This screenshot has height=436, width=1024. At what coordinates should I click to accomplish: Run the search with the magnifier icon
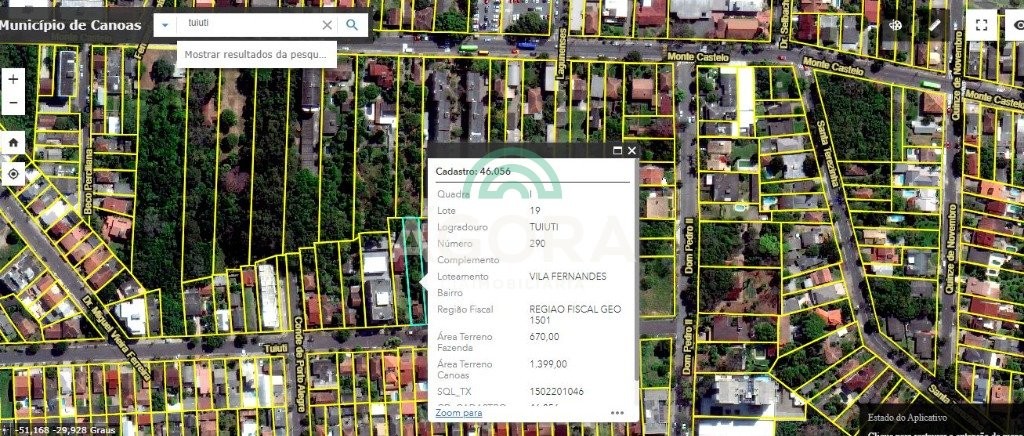[352, 25]
